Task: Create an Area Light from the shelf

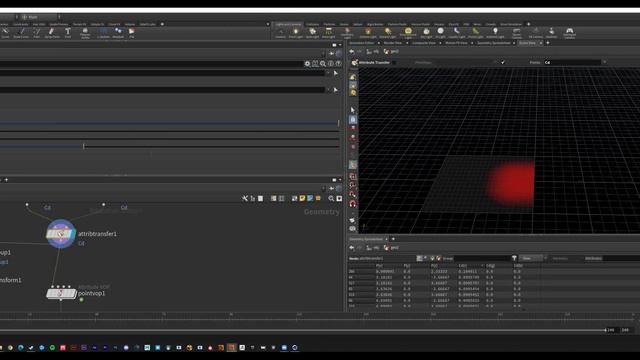Action: [x=328, y=33]
